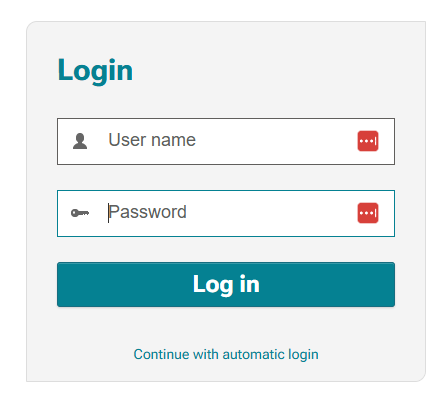
Task: Follow the Continue with automatic login link
Action: pyautogui.click(x=226, y=354)
